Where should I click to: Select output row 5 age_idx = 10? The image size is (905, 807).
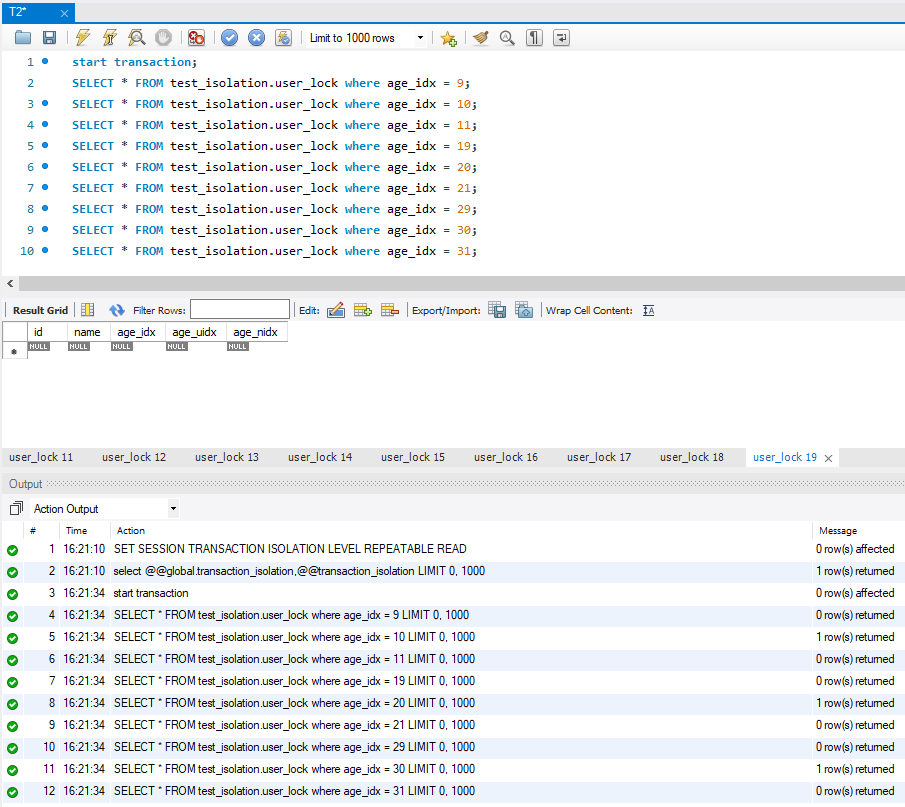(454, 637)
